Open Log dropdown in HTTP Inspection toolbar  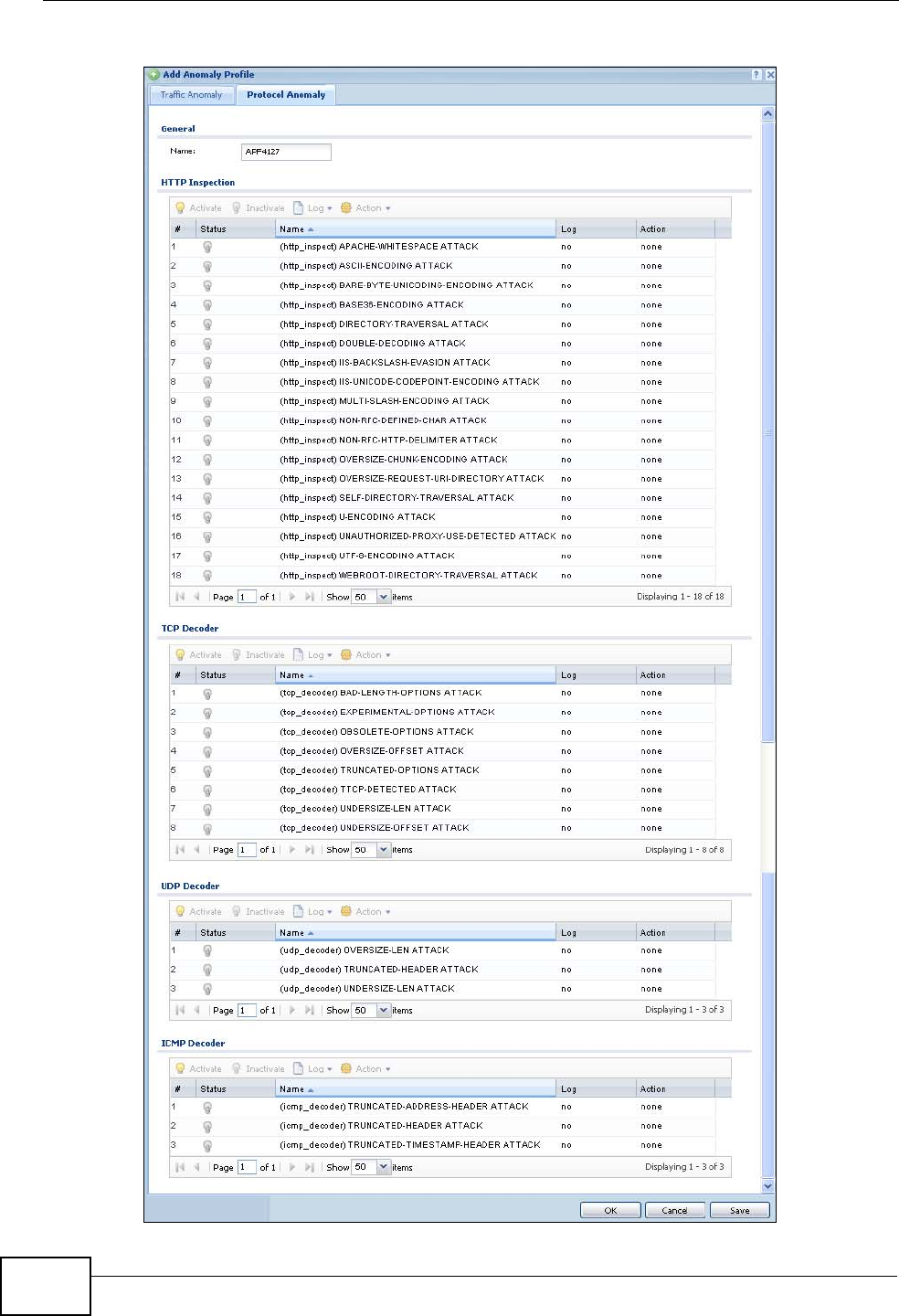pyautogui.click(x=312, y=208)
